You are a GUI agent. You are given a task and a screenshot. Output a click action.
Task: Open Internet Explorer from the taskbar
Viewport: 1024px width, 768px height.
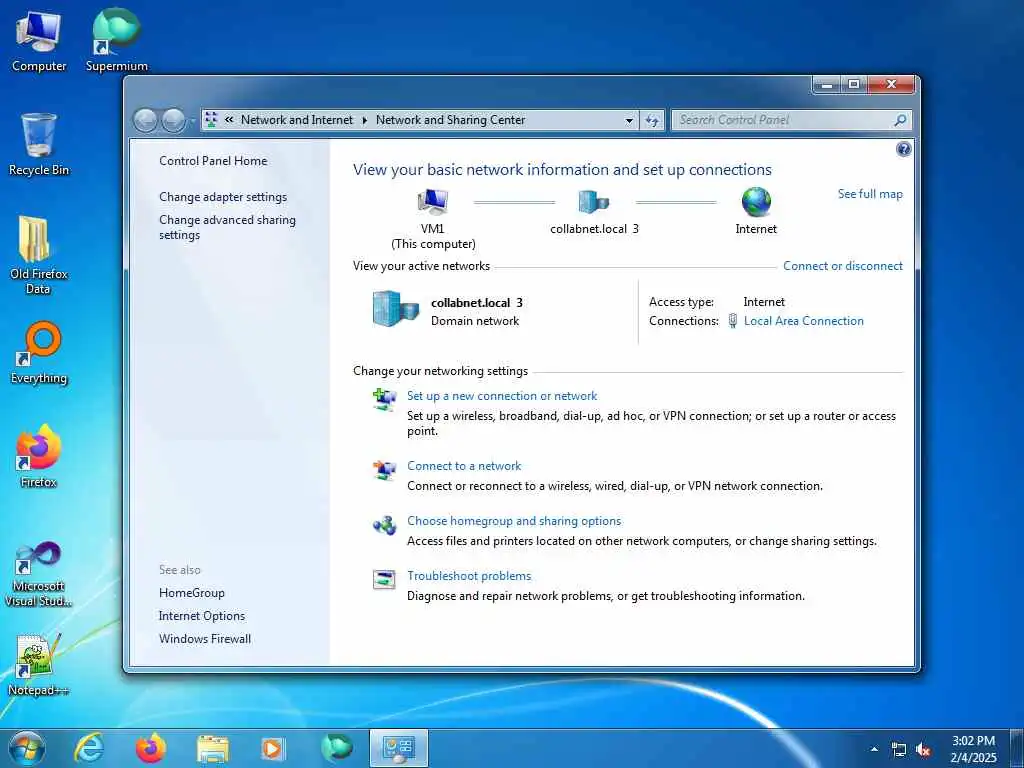click(89, 748)
